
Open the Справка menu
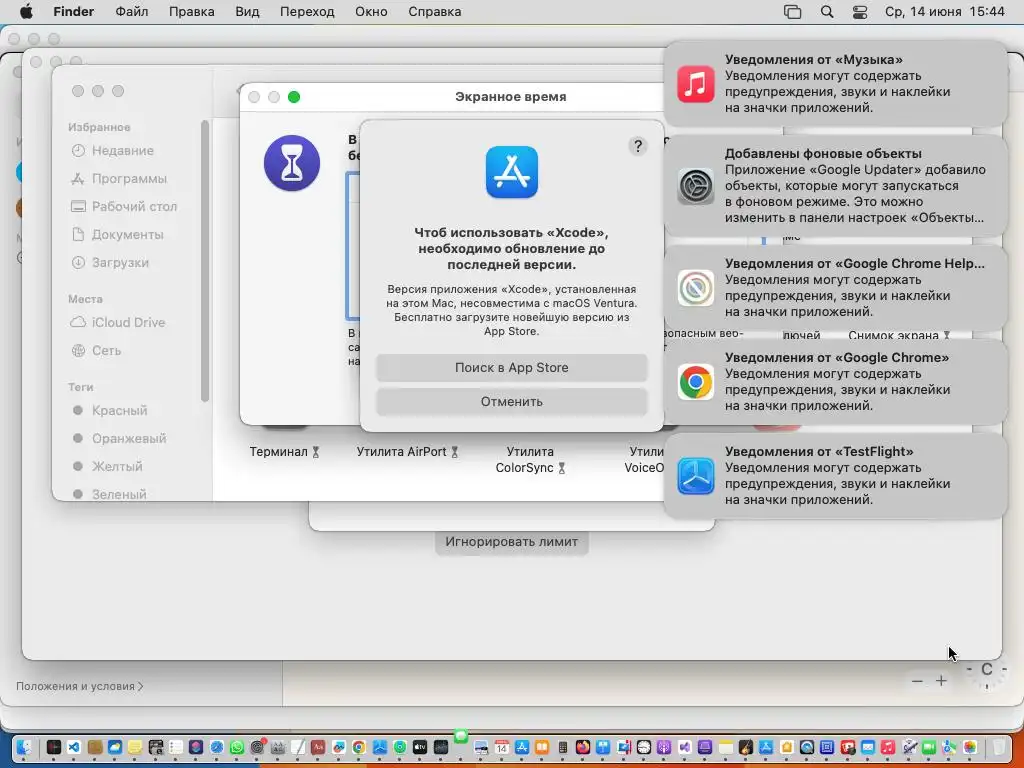pos(434,12)
